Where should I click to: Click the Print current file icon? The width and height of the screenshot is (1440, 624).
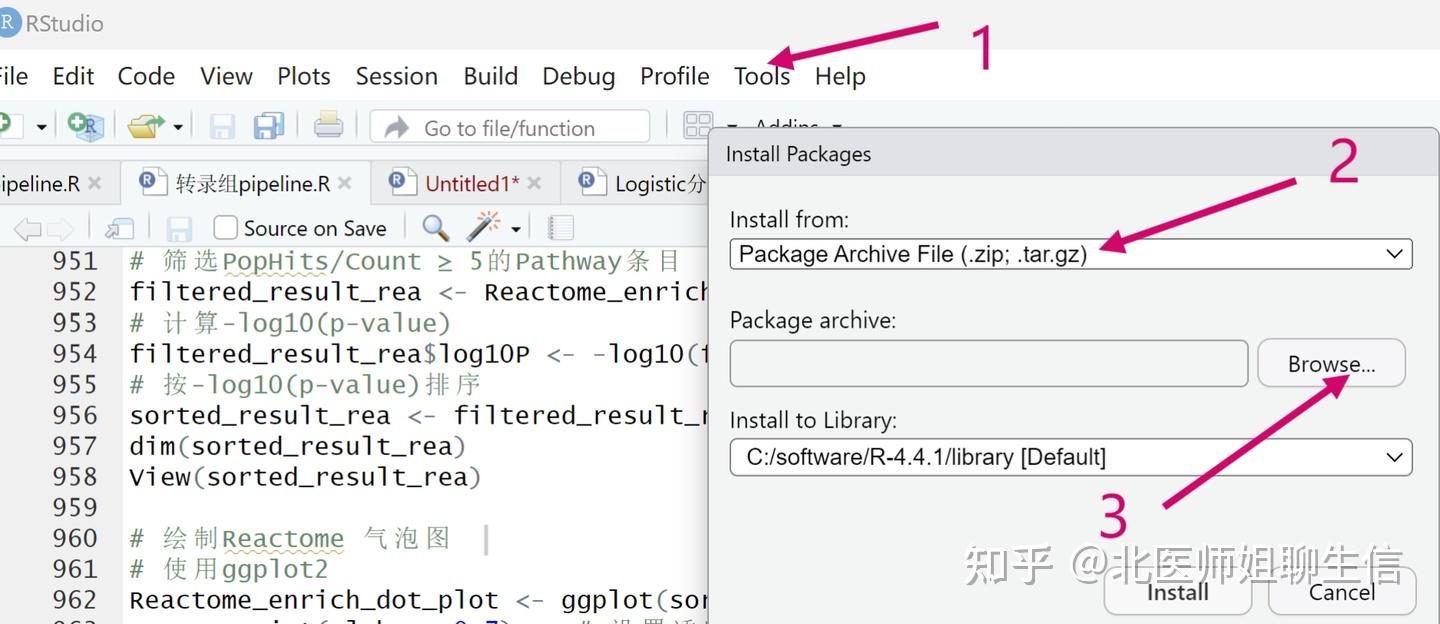click(x=328, y=126)
